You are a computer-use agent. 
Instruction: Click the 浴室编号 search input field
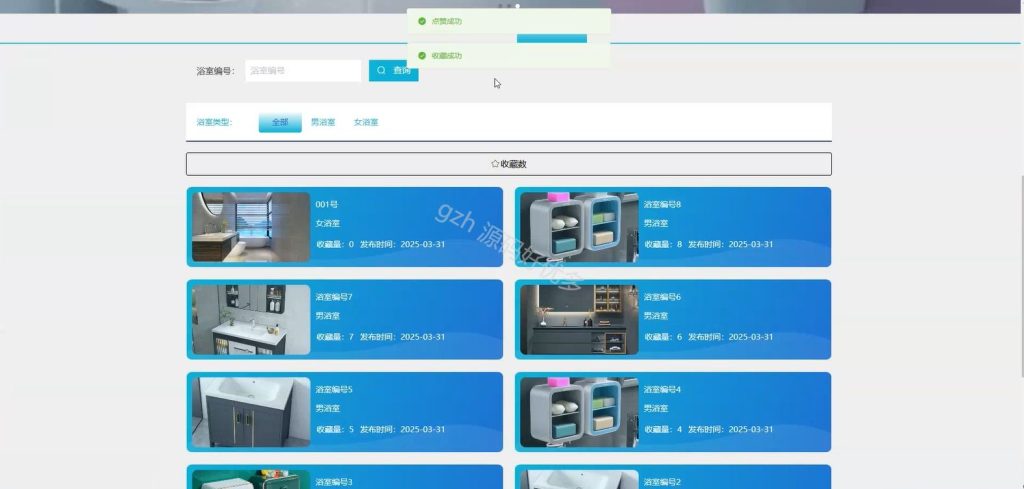303,71
